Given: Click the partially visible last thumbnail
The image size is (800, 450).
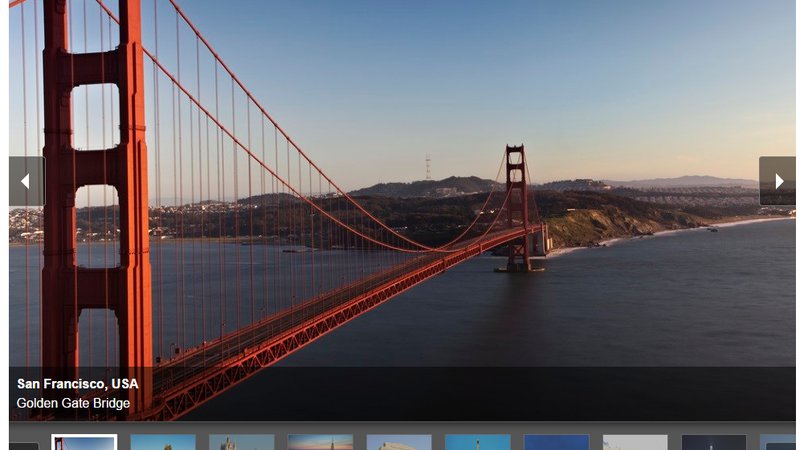Looking at the screenshot, I should [779, 442].
